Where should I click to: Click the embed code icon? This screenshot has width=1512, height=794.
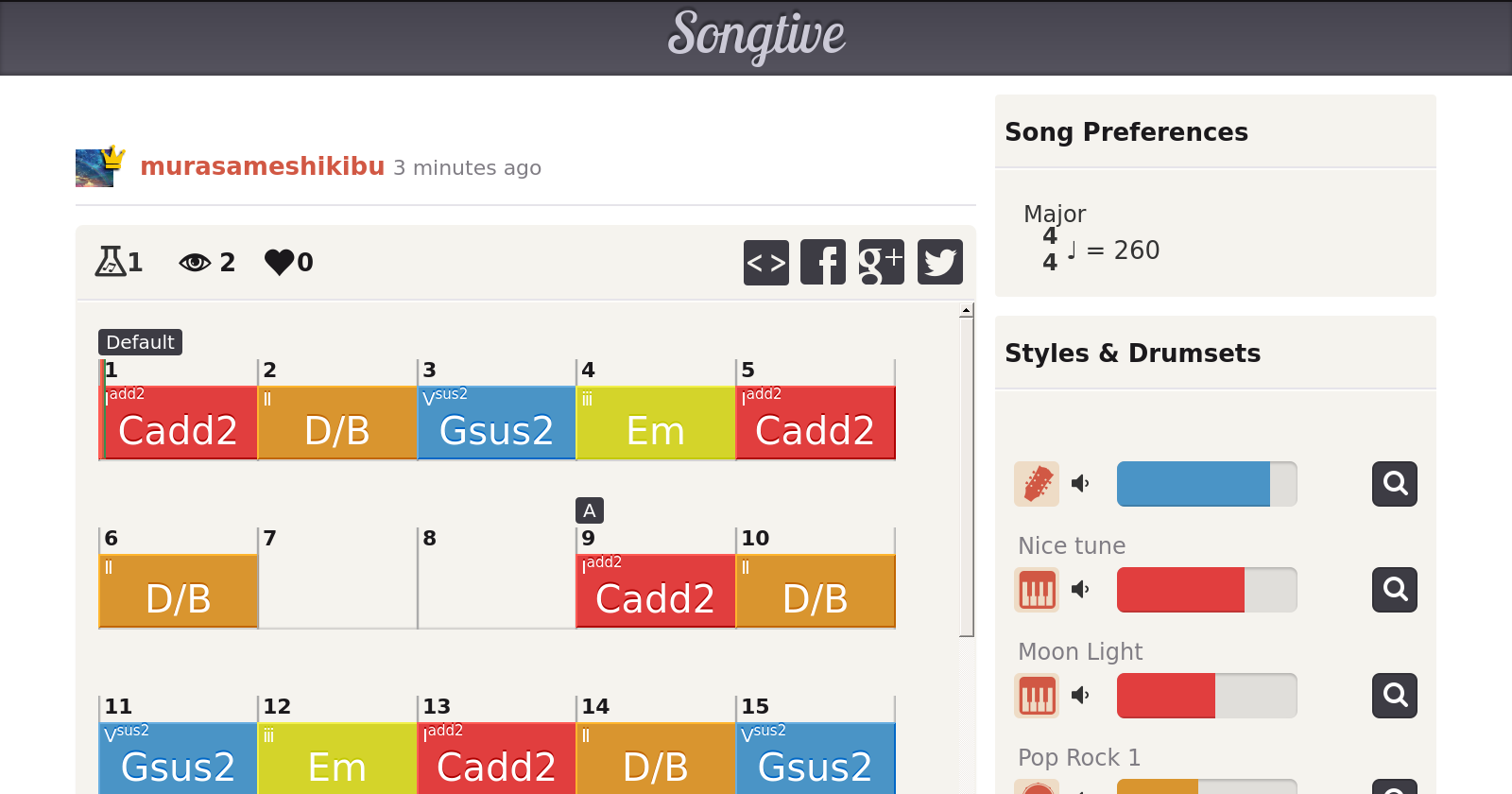[x=766, y=262]
